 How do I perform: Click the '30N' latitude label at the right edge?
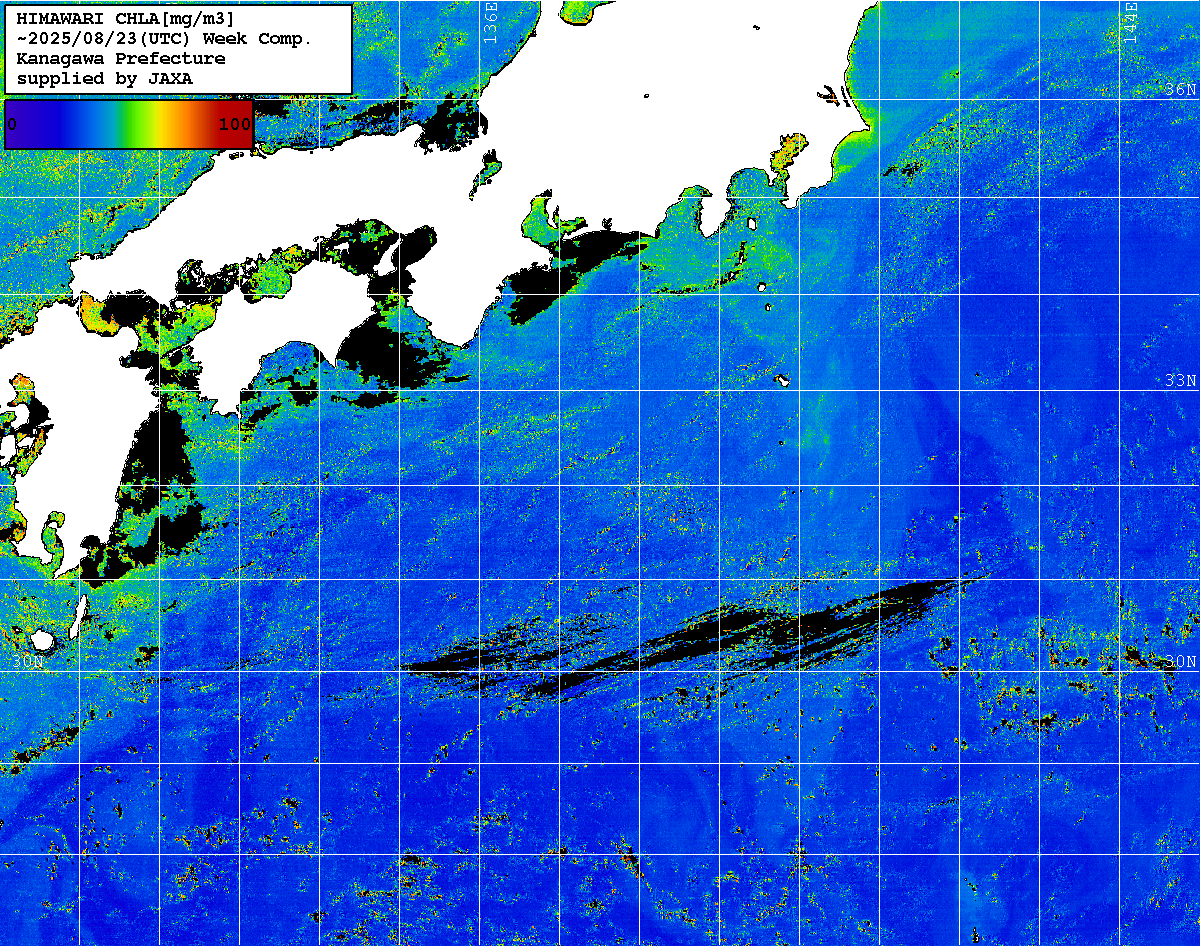coord(1181,662)
